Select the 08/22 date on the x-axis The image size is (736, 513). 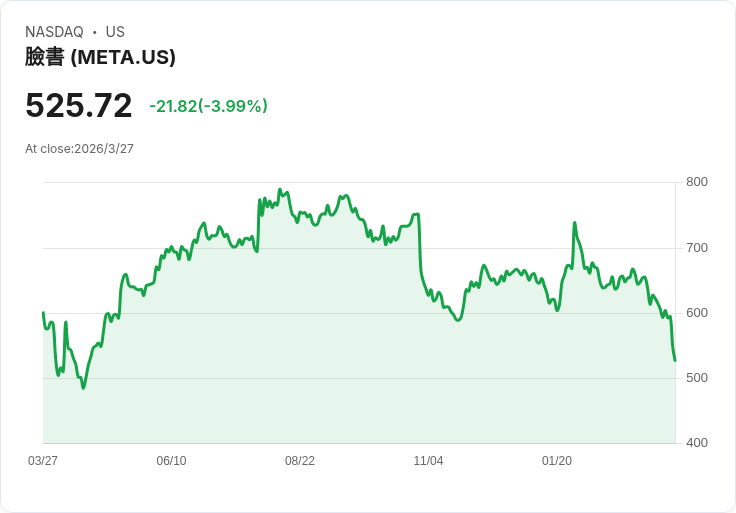300,461
